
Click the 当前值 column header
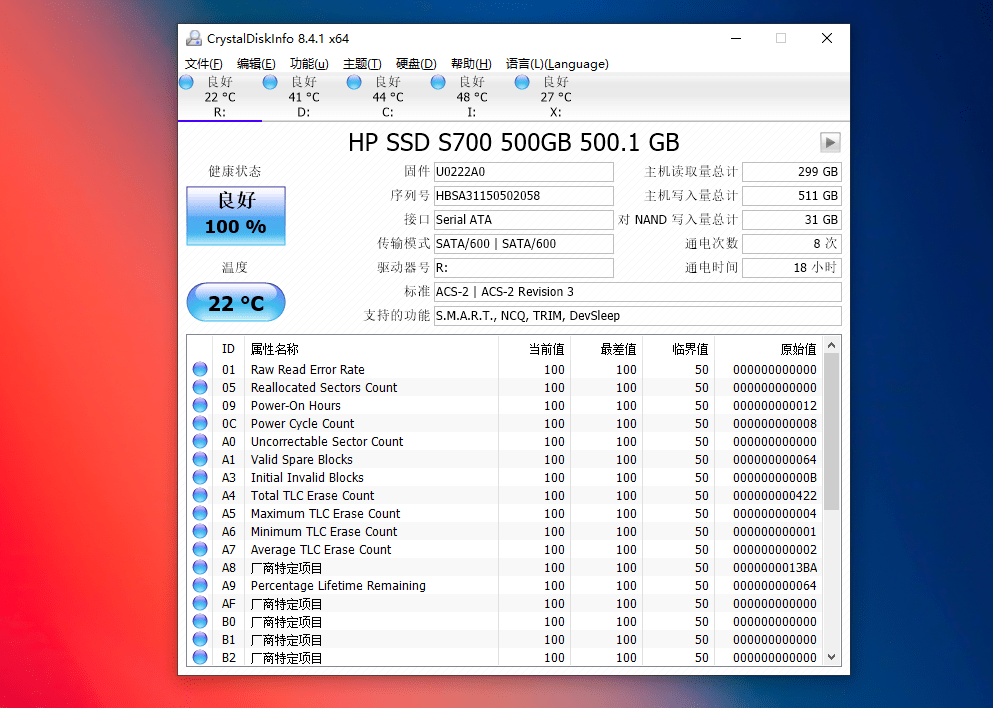(534, 349)
